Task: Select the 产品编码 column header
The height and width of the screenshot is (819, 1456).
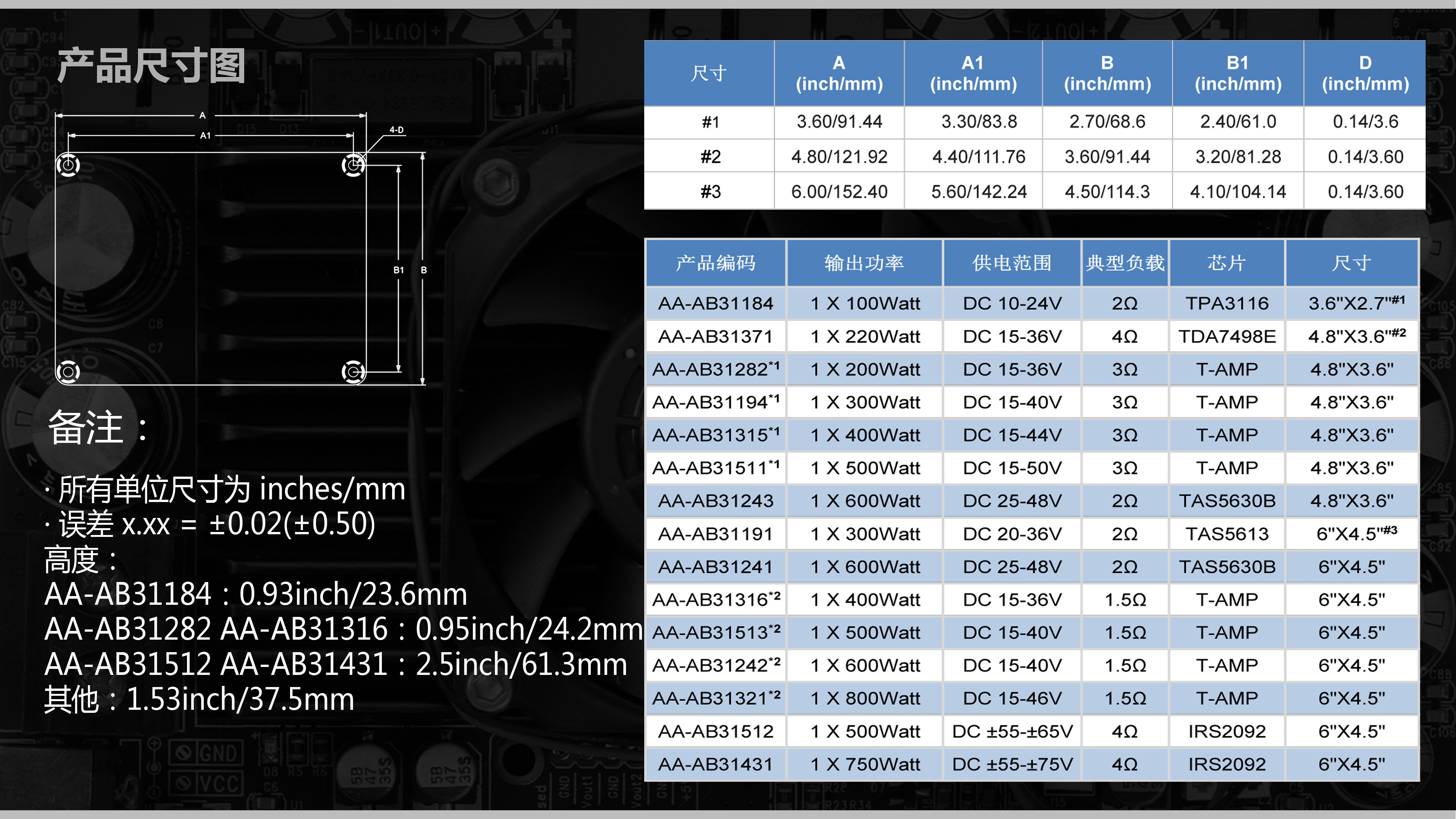Action: (715, 263)
